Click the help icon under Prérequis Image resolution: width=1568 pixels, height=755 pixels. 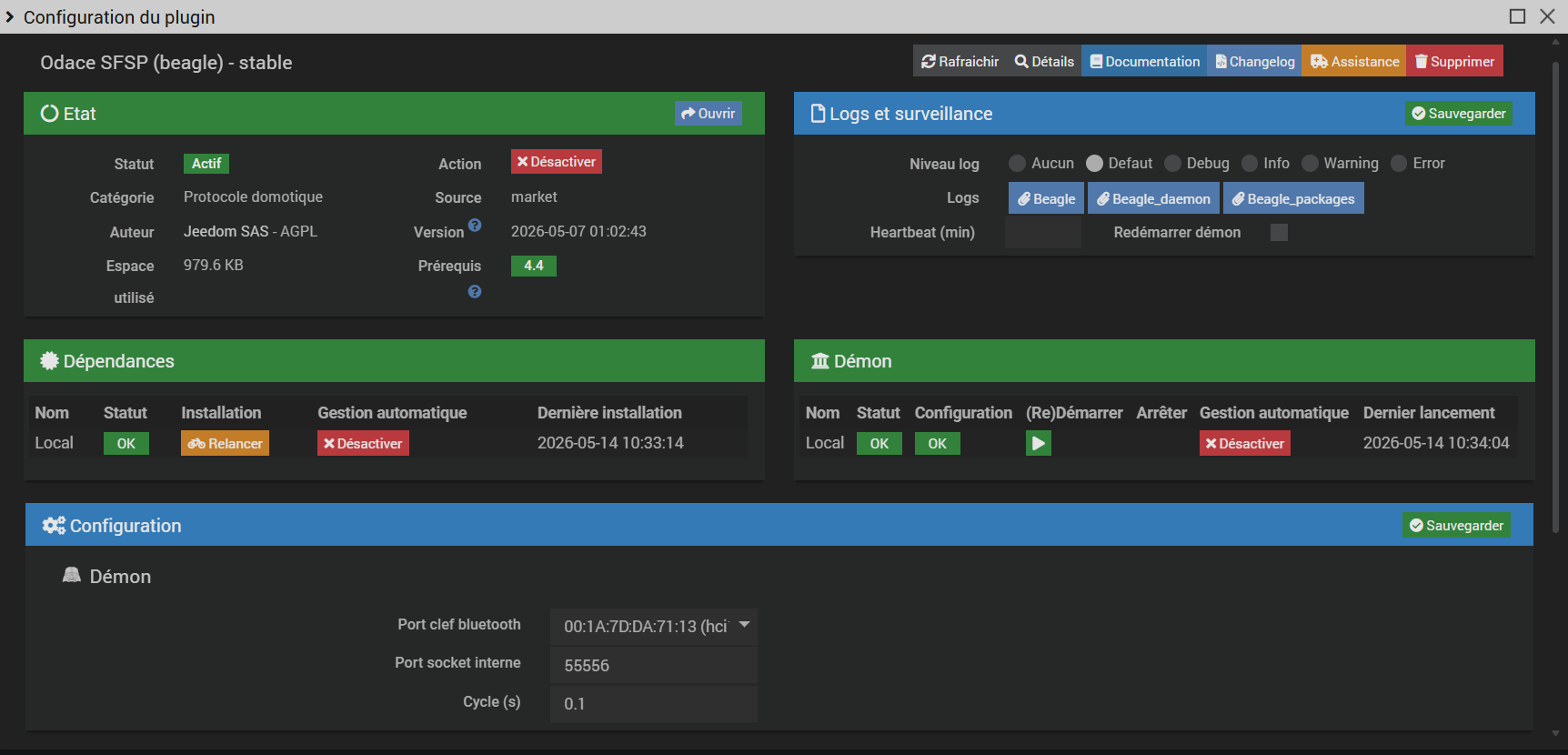(x=475, y=292)
